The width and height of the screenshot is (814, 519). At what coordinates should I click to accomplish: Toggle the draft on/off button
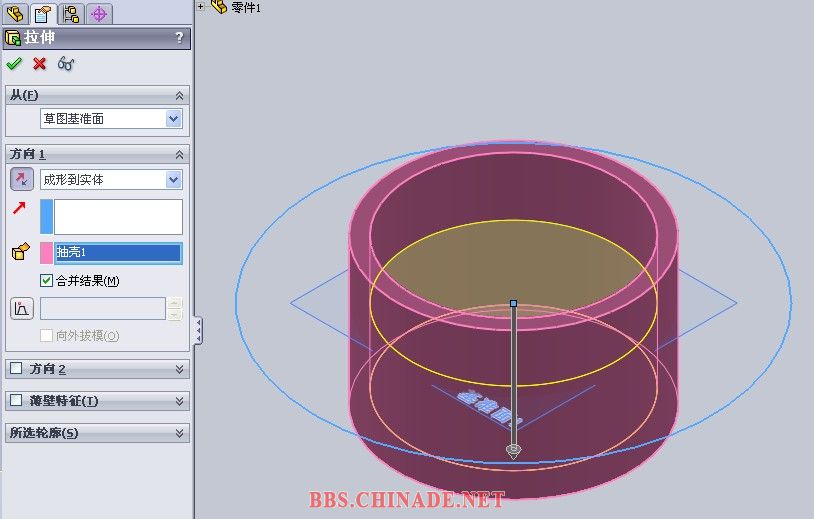pos(22,308)
